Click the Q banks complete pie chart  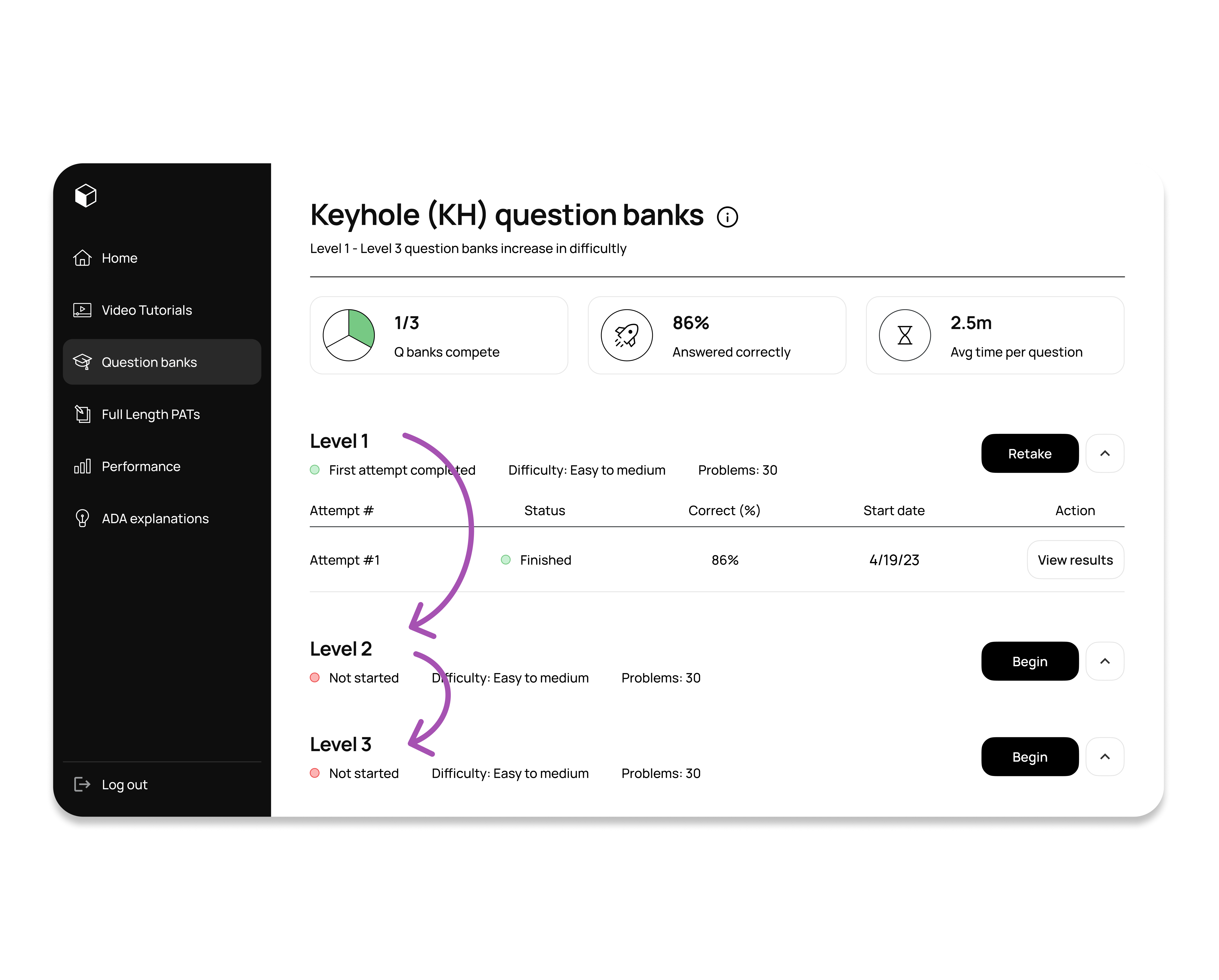coord(348,335)
